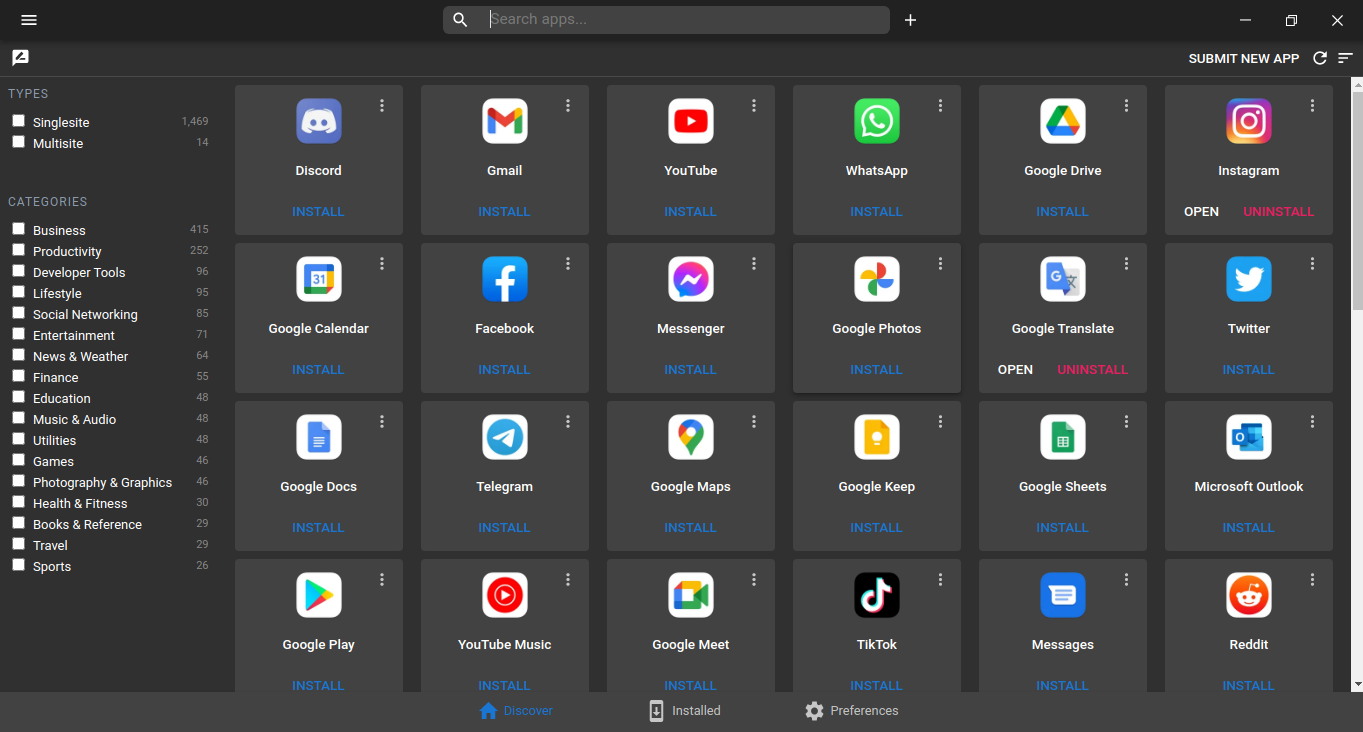
Task: Check the Entertainment category filter
Action: tap(18, 334)
